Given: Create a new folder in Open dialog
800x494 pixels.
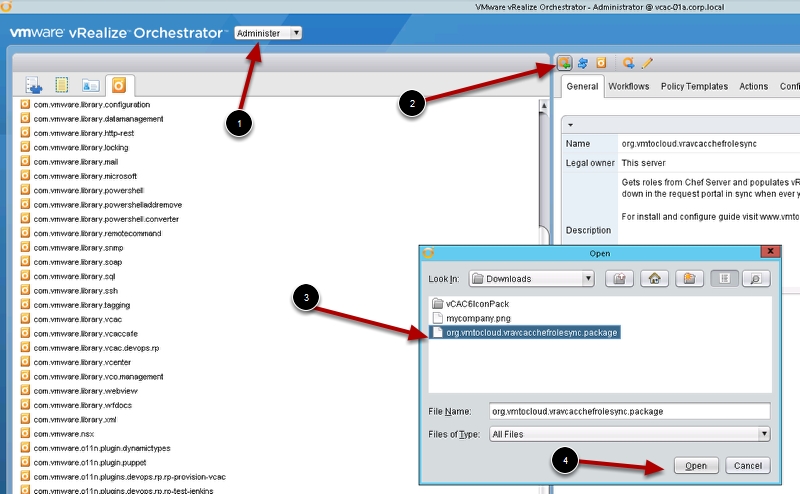Looking at the screenshot, I should coord(687,279).
